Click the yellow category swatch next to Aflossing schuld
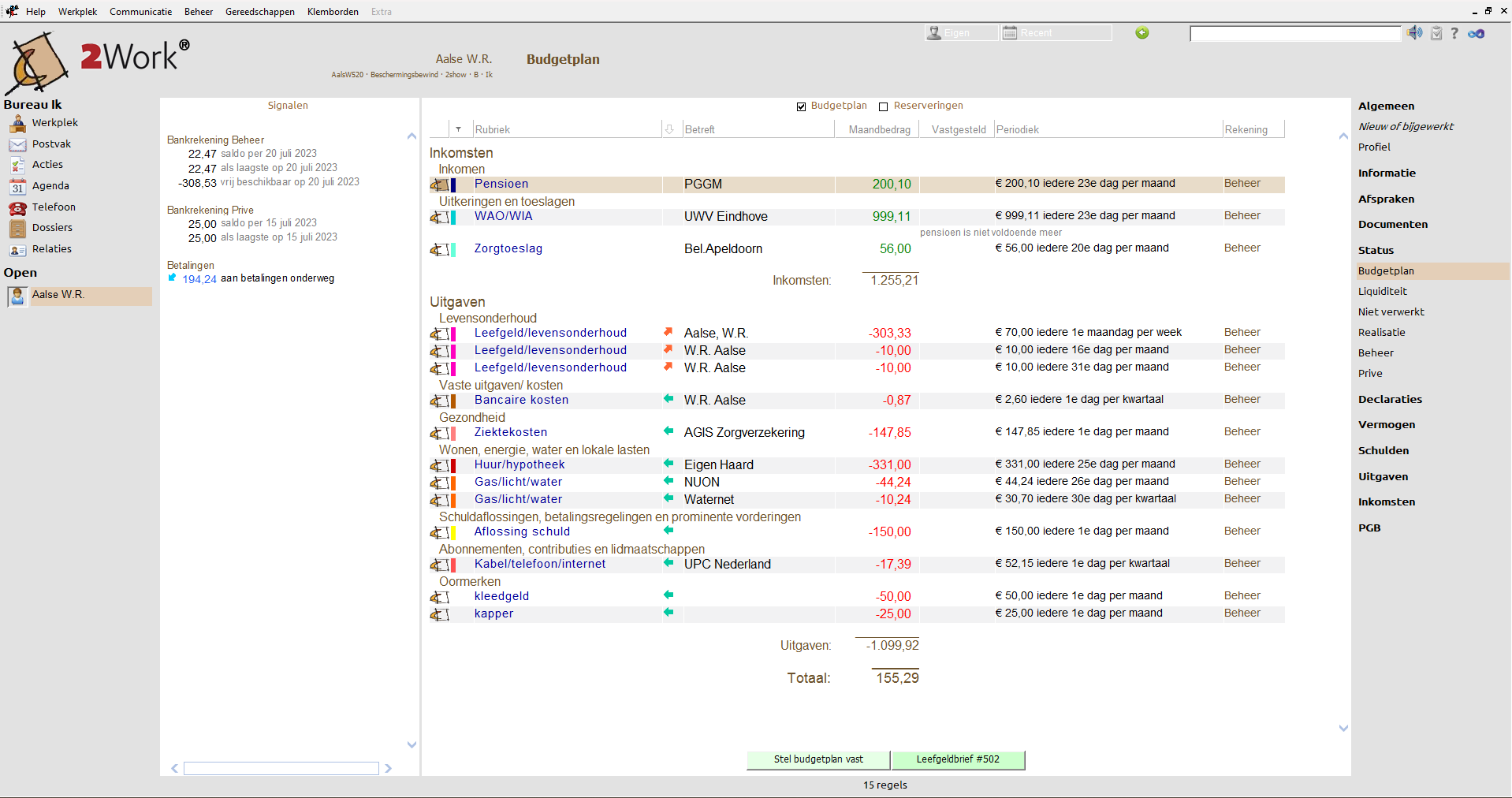 click(x=453, y=534)
